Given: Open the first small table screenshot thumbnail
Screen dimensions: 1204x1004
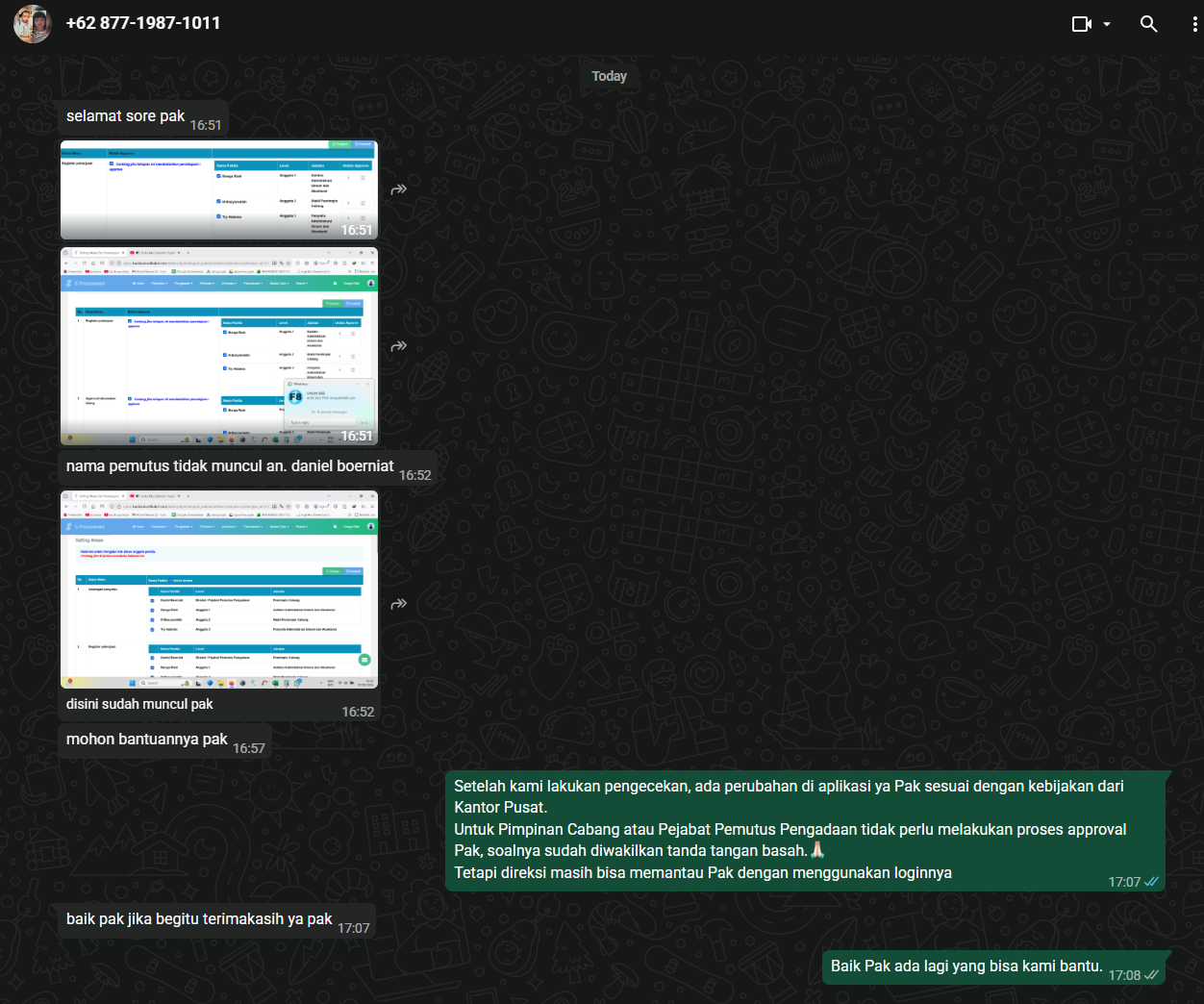Looking at the screenshot, I should [218, 189].
